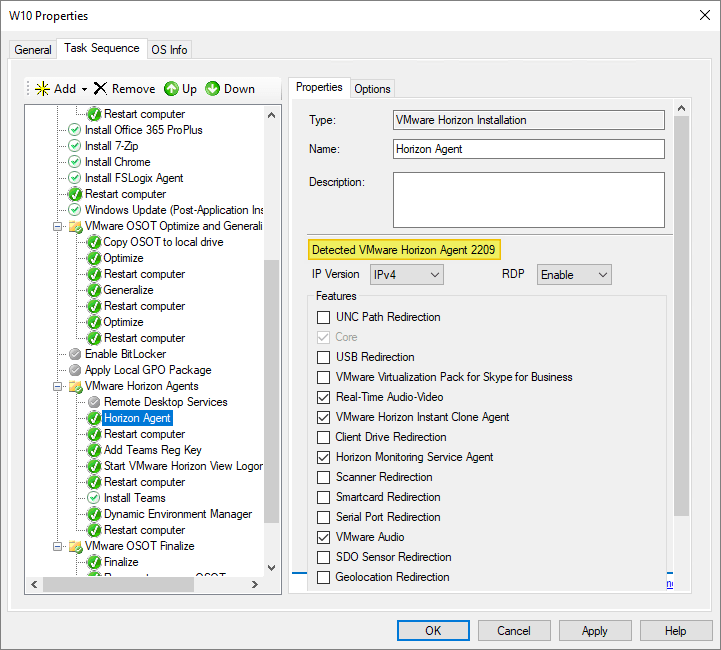This screenshot has height=650, width=721.
Task: Open the Options tab
Action: coord(372,89)
